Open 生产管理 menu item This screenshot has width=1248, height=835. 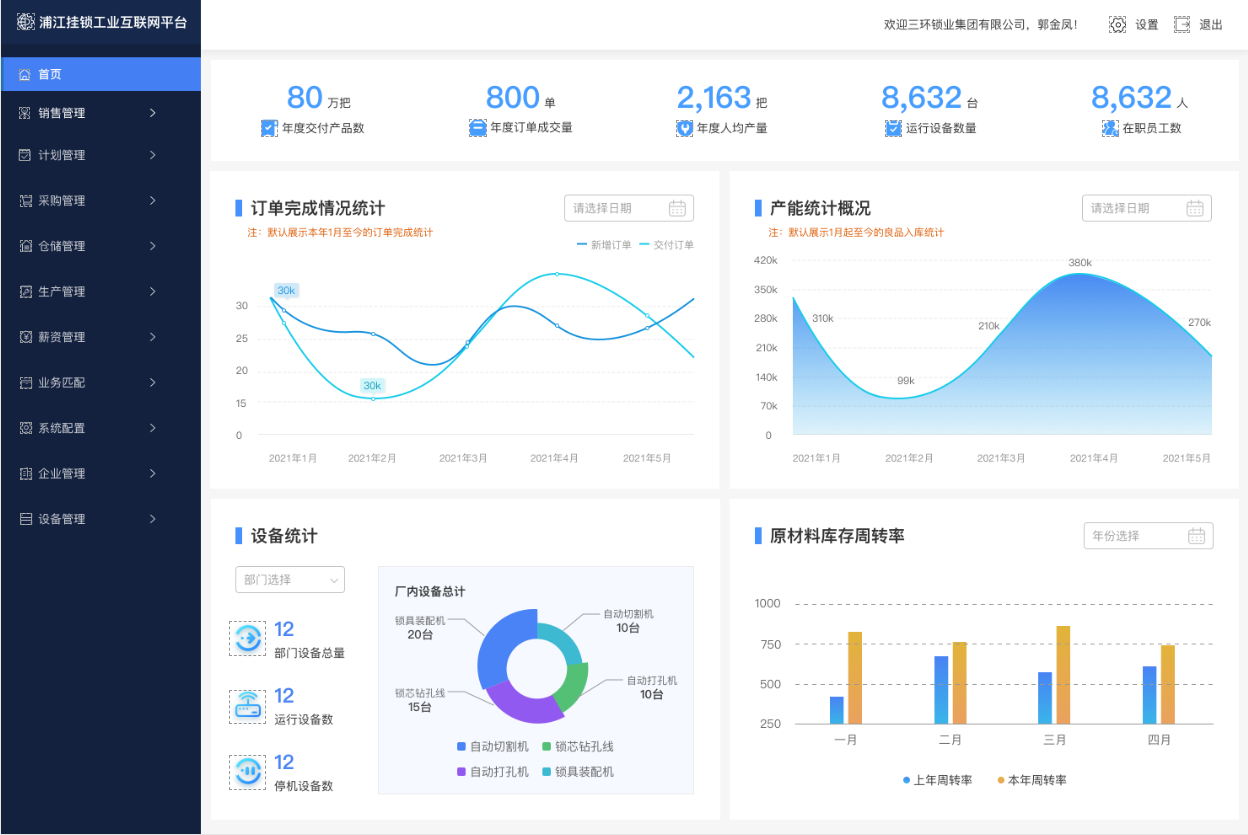(62, 292)
